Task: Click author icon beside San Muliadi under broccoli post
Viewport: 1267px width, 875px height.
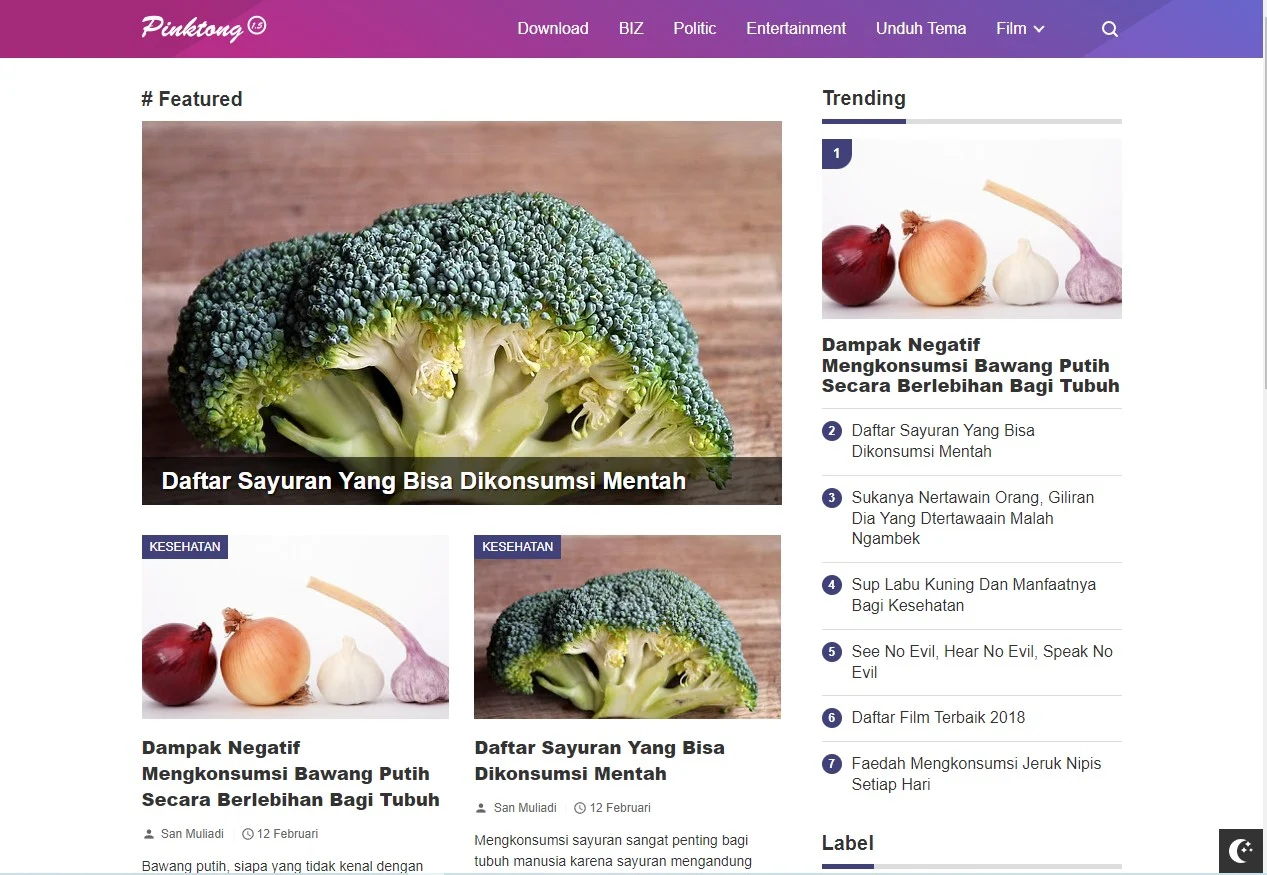Action: click(x=481, y=808)
